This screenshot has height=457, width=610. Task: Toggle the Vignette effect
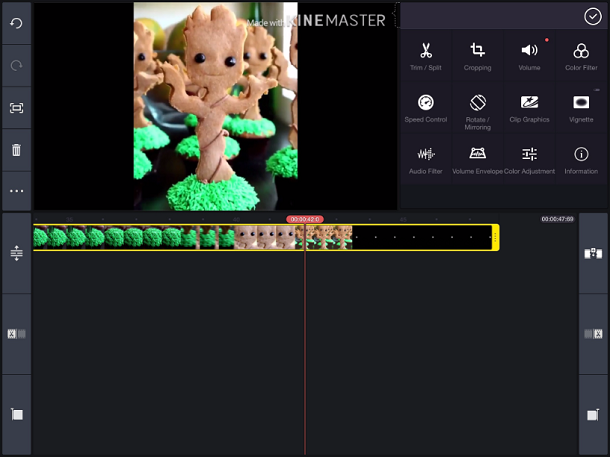[x=581, y=109]
